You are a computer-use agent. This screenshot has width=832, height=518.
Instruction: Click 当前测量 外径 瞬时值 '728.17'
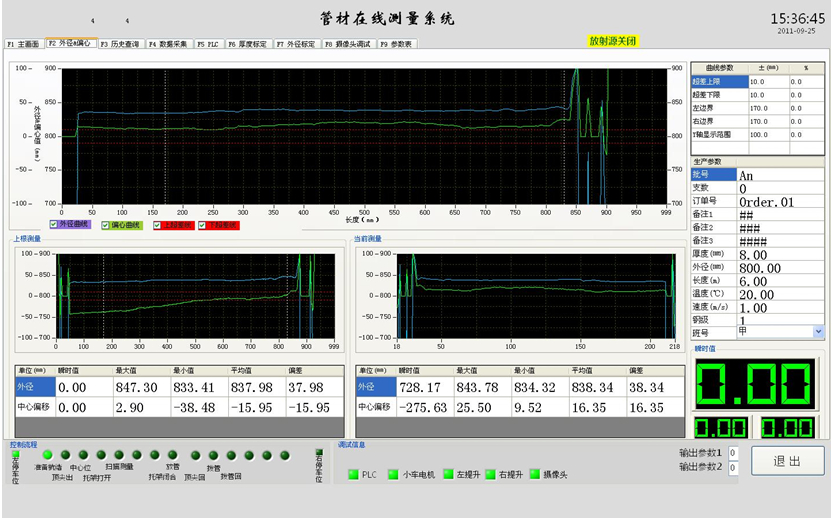(426, 387)
